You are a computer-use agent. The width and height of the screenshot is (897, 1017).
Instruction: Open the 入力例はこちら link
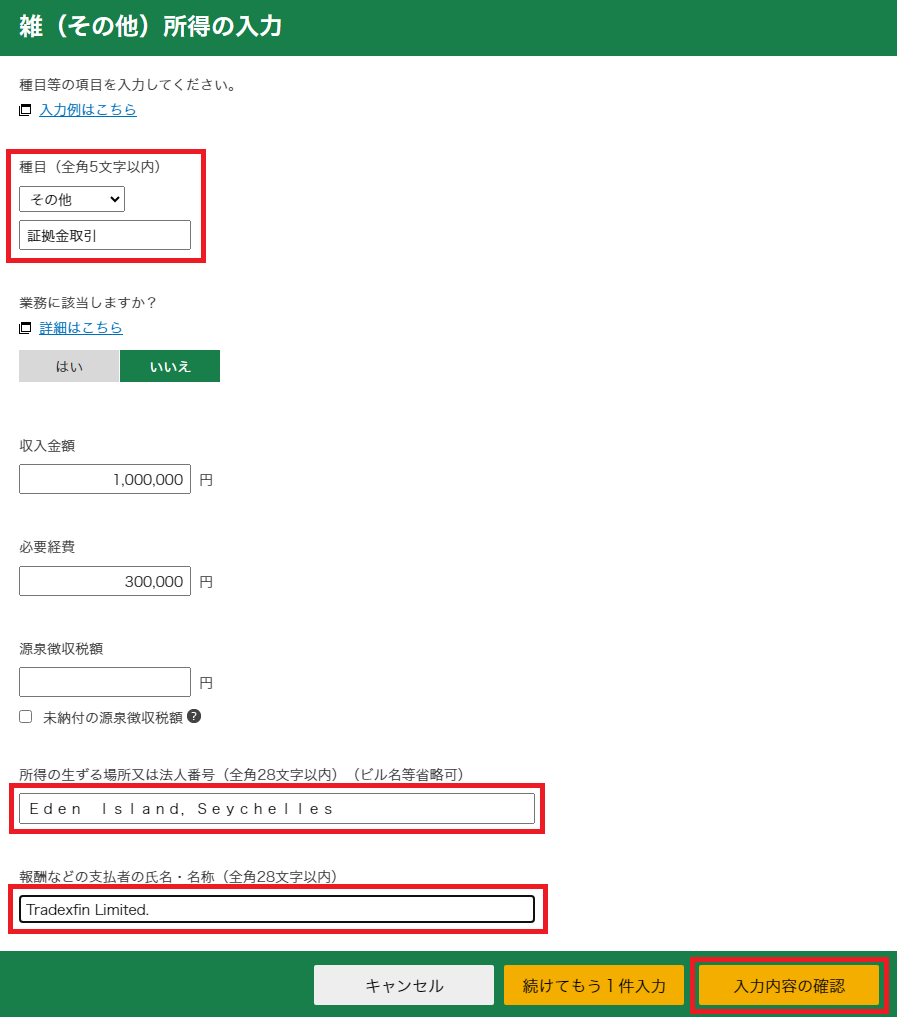coord(88,110)
